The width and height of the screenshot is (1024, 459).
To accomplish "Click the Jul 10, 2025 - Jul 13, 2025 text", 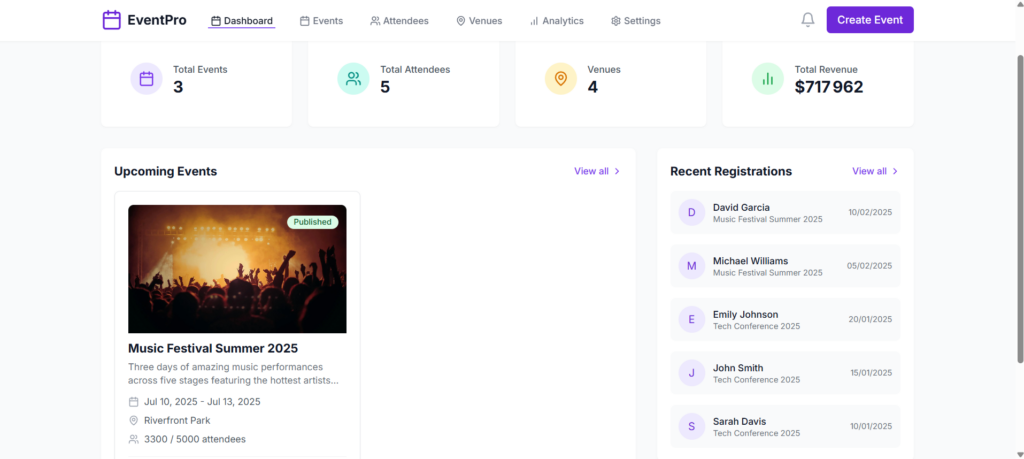I will click(202, 402).
